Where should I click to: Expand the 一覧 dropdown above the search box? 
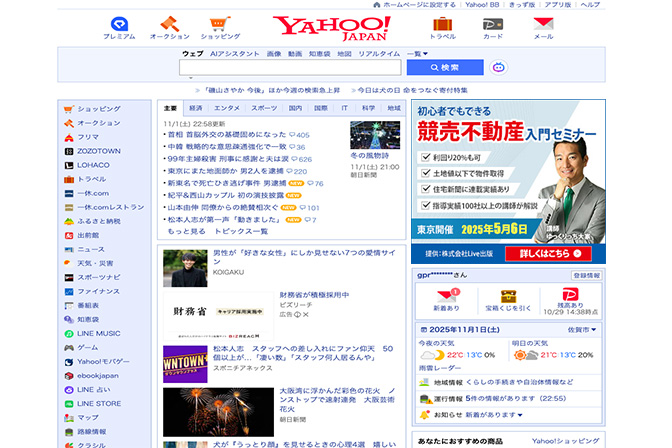click(418, 53)
